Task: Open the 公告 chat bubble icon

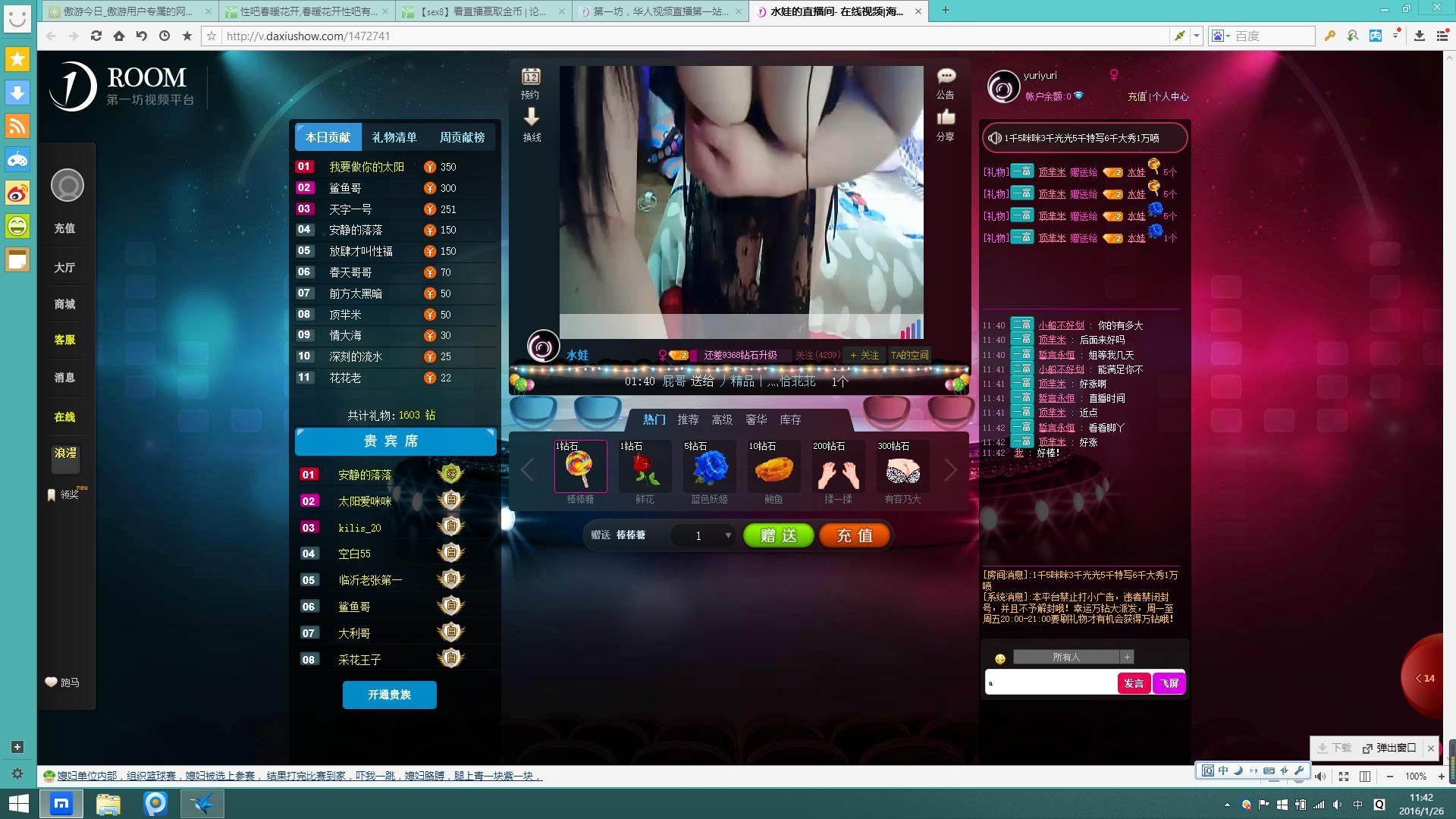Action: pyautogui.click(x=946, y=76)
